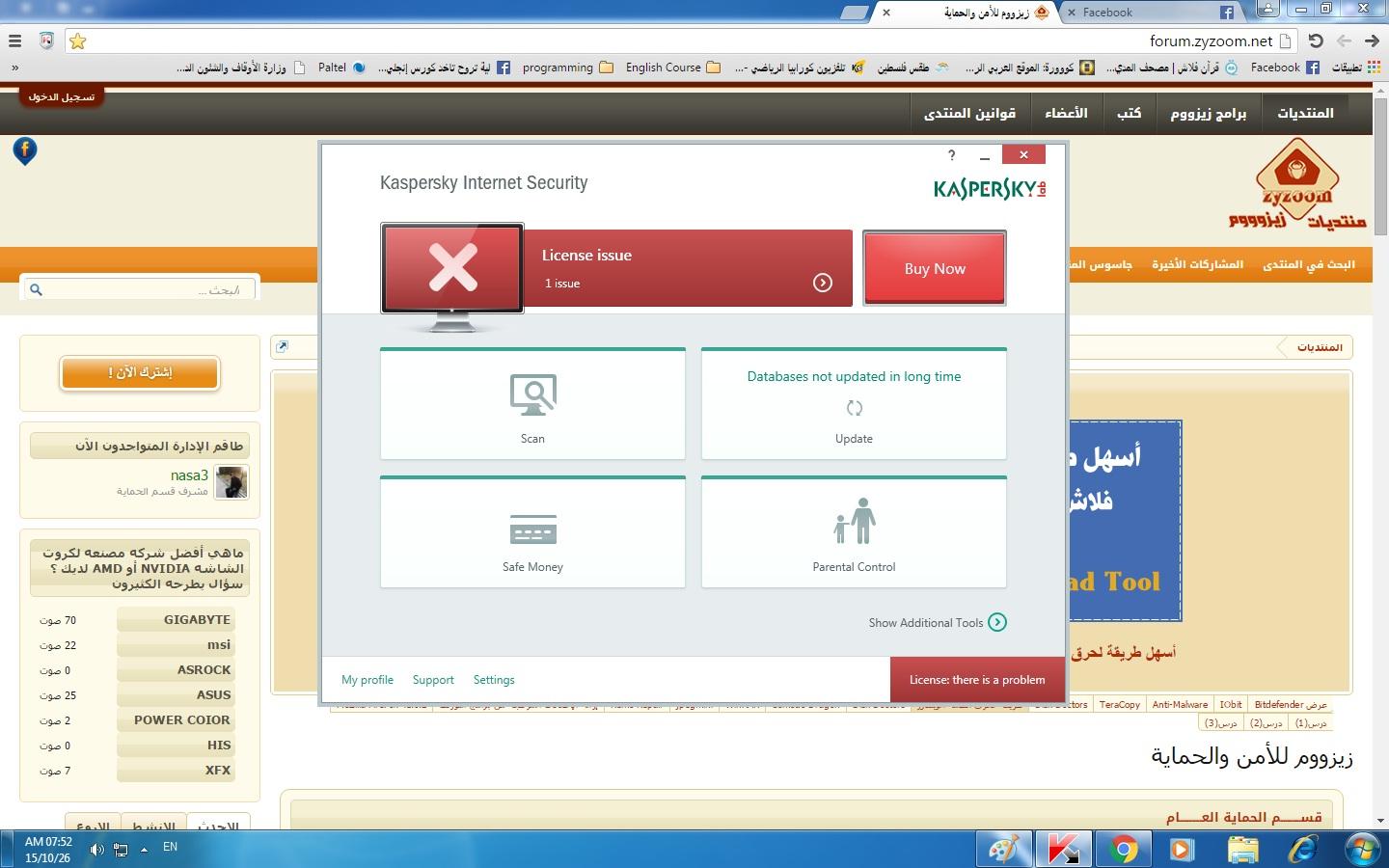Select XFX poll option

(x=176, y=771)
